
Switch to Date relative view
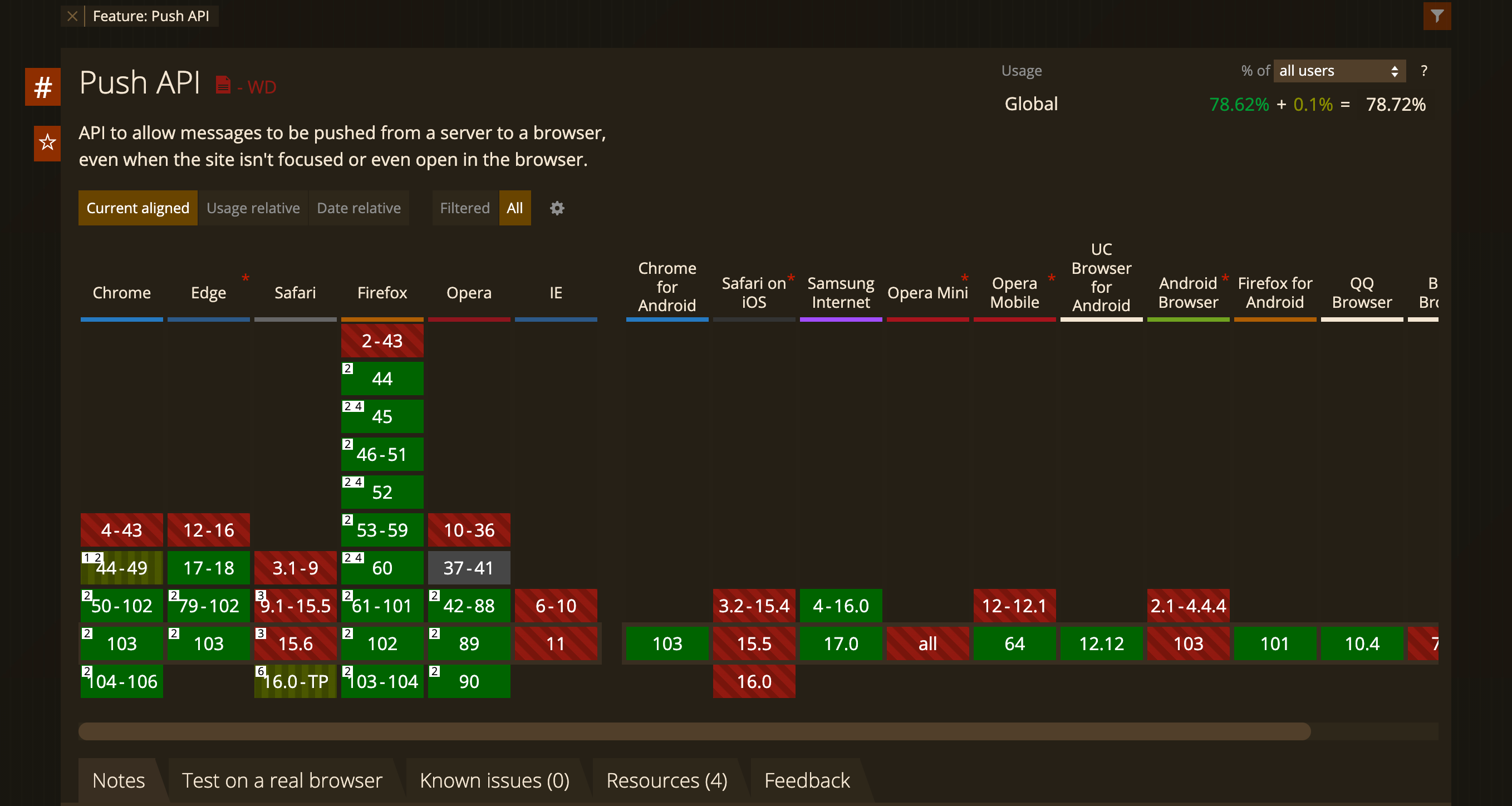tap(359, 208)
